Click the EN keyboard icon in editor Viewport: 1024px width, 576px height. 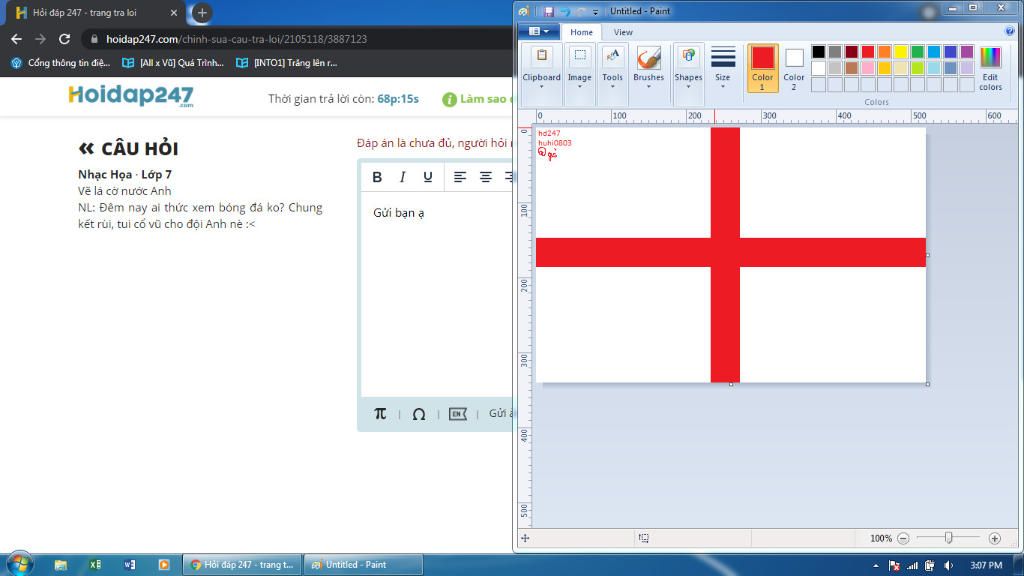458,414
